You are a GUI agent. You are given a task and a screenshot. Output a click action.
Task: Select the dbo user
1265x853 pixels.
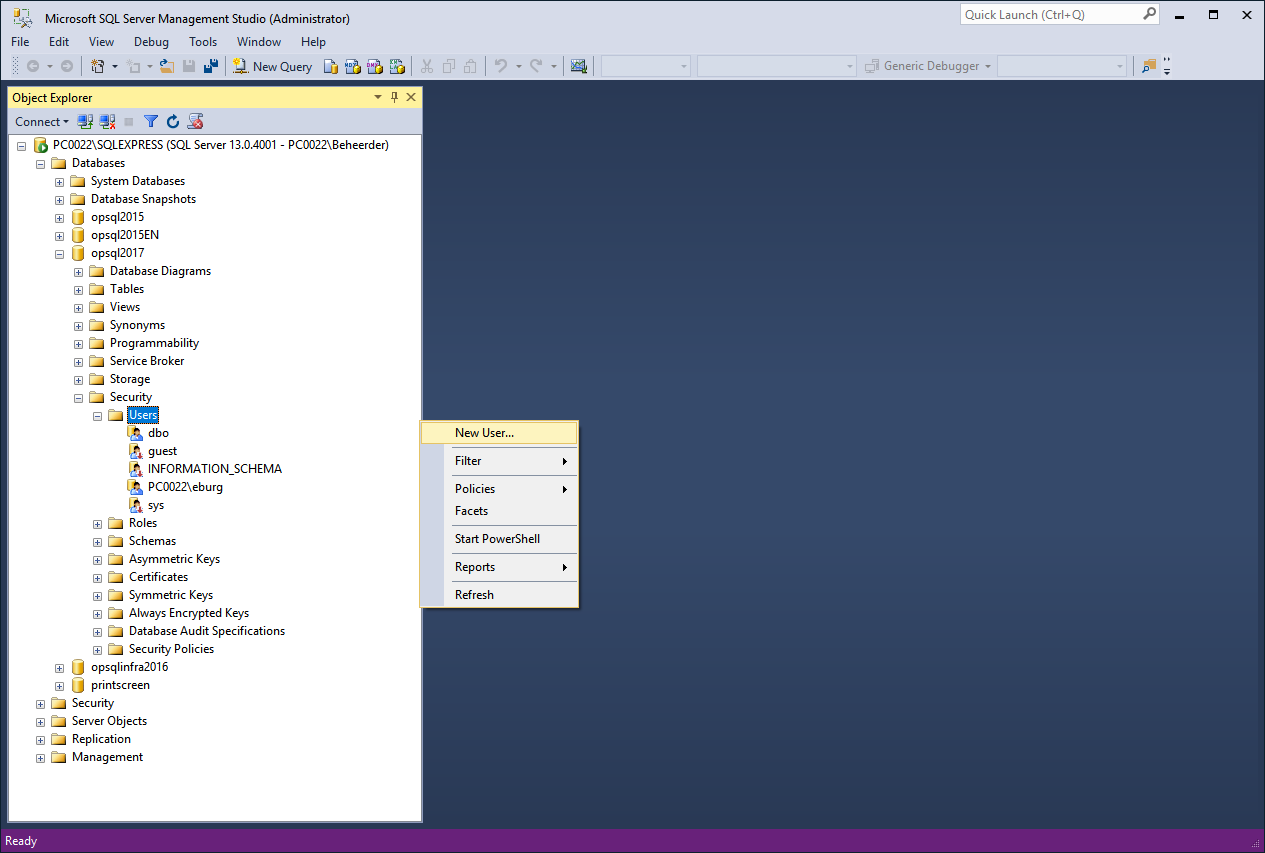coord(158,433)
